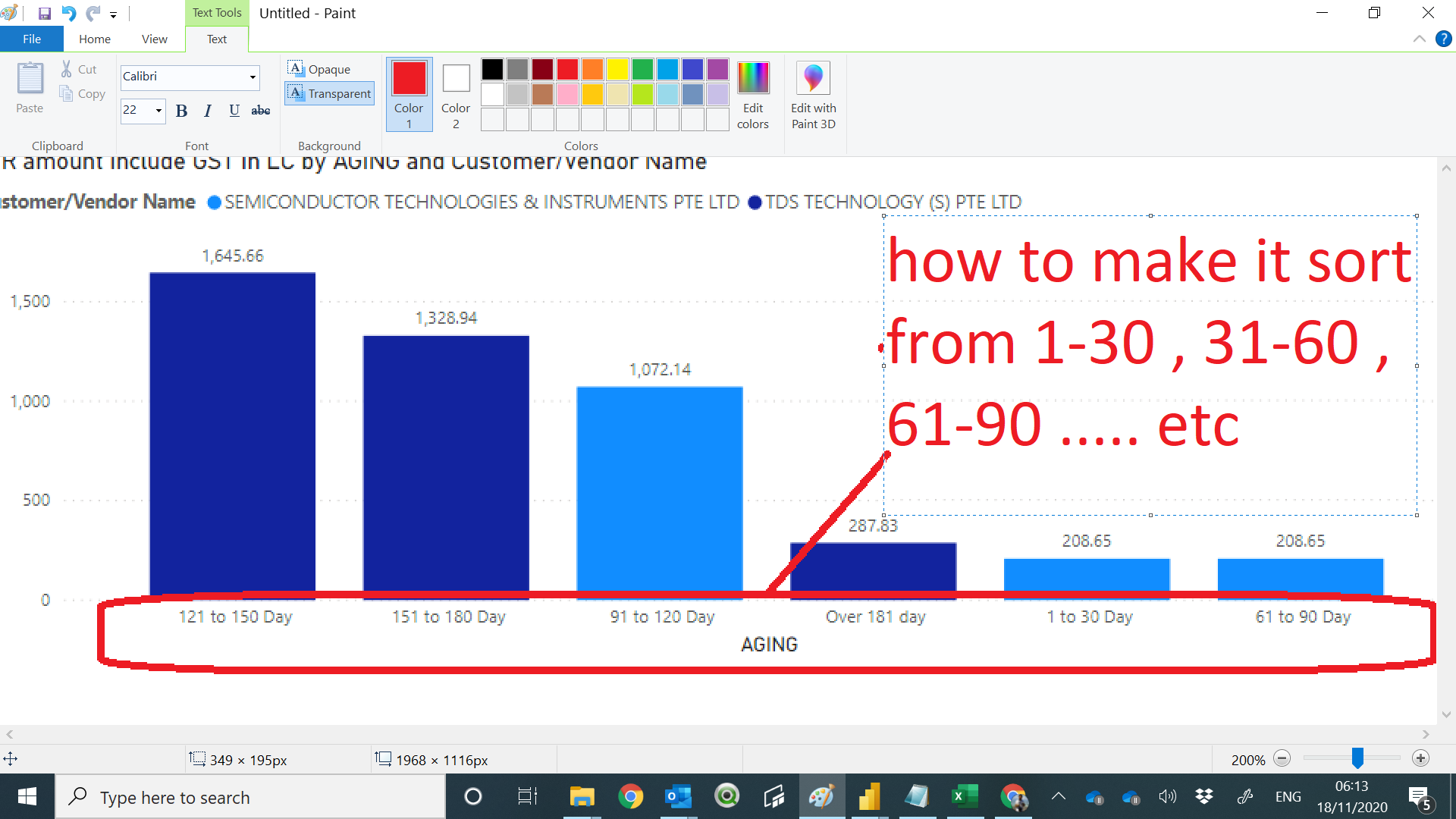The width and height of the screenshot is (1456, 819).
Task: Click the Undo arrow icon
Action: coord(69,13)
